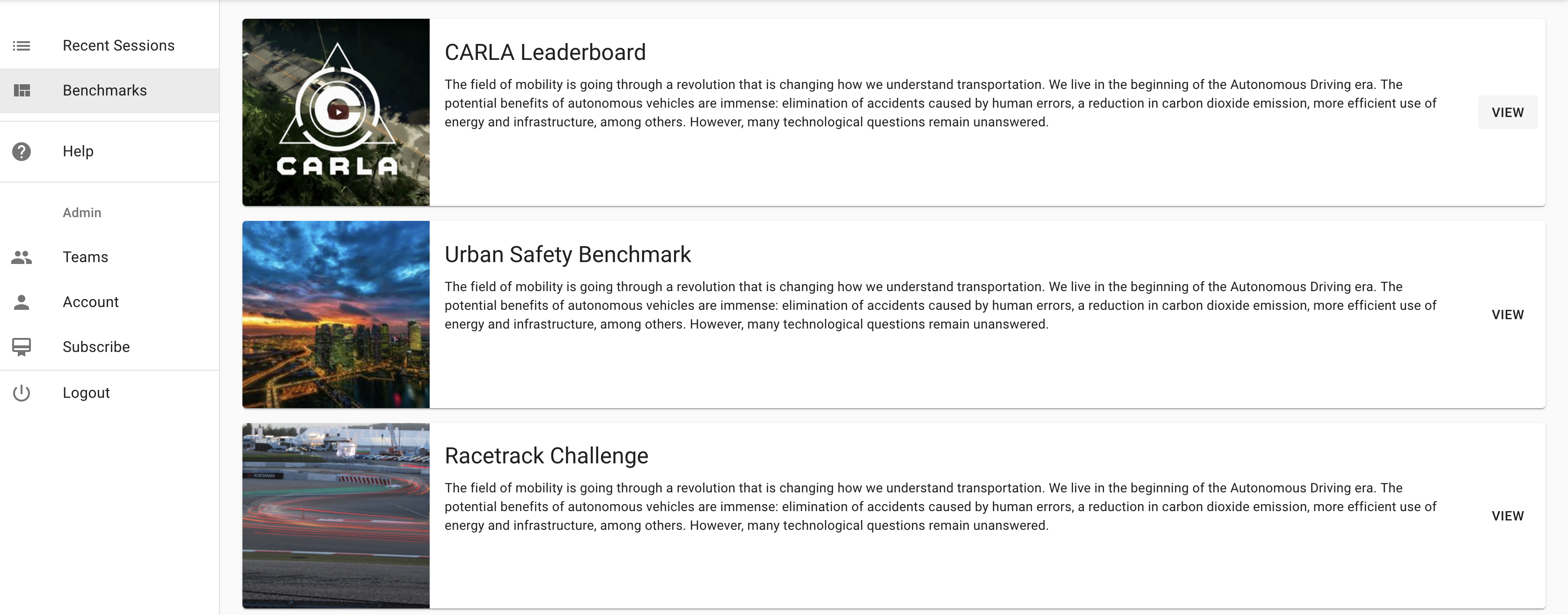Click the Account person icon
Screen dimensions: 1568x615
click(x=22, y=302)
